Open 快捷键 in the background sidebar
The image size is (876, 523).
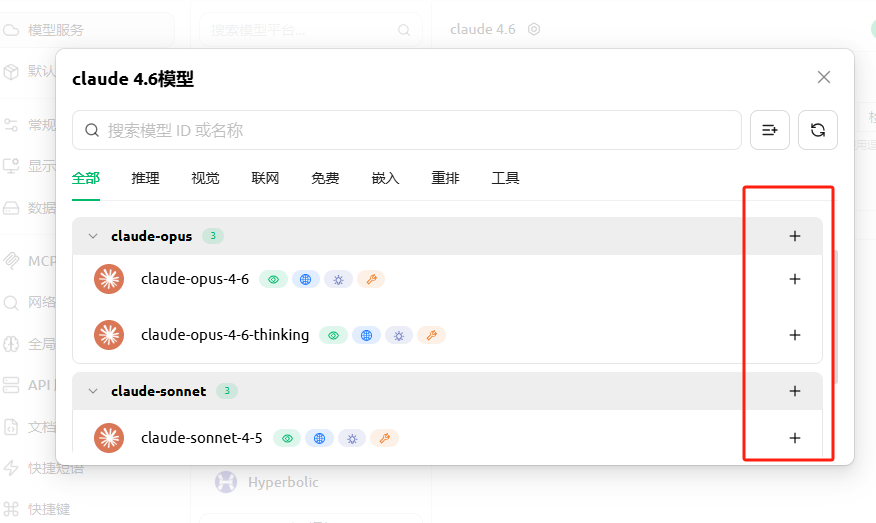tap(37, 509)
